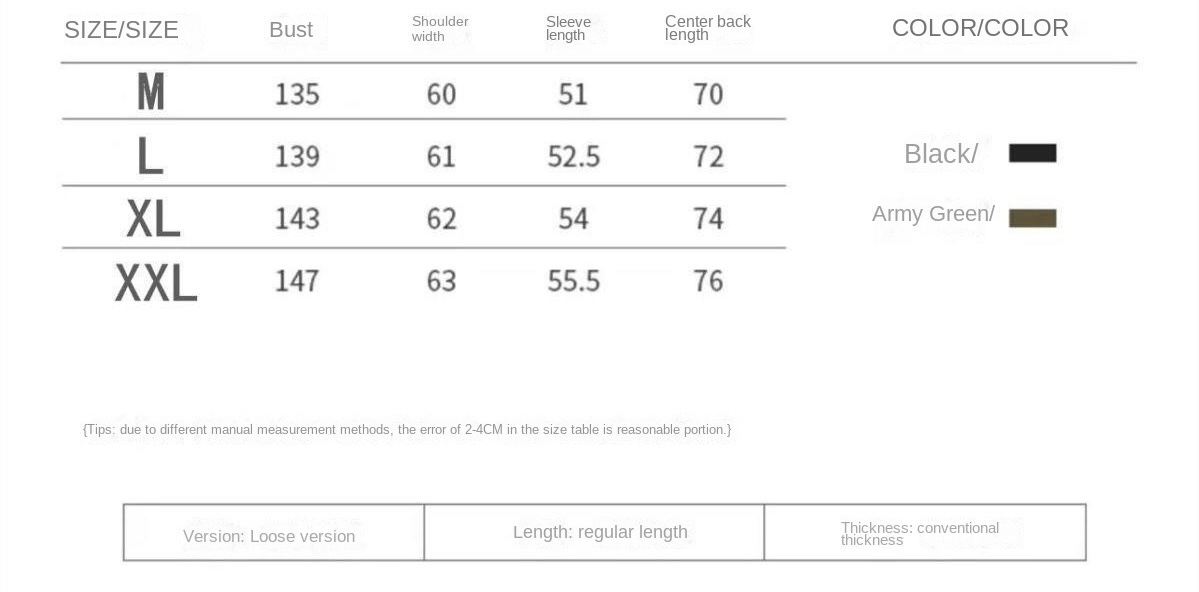This screenshot has height=592, width=1199.
Task: Click the COLOR/COLOR heading
Action: 980,28
